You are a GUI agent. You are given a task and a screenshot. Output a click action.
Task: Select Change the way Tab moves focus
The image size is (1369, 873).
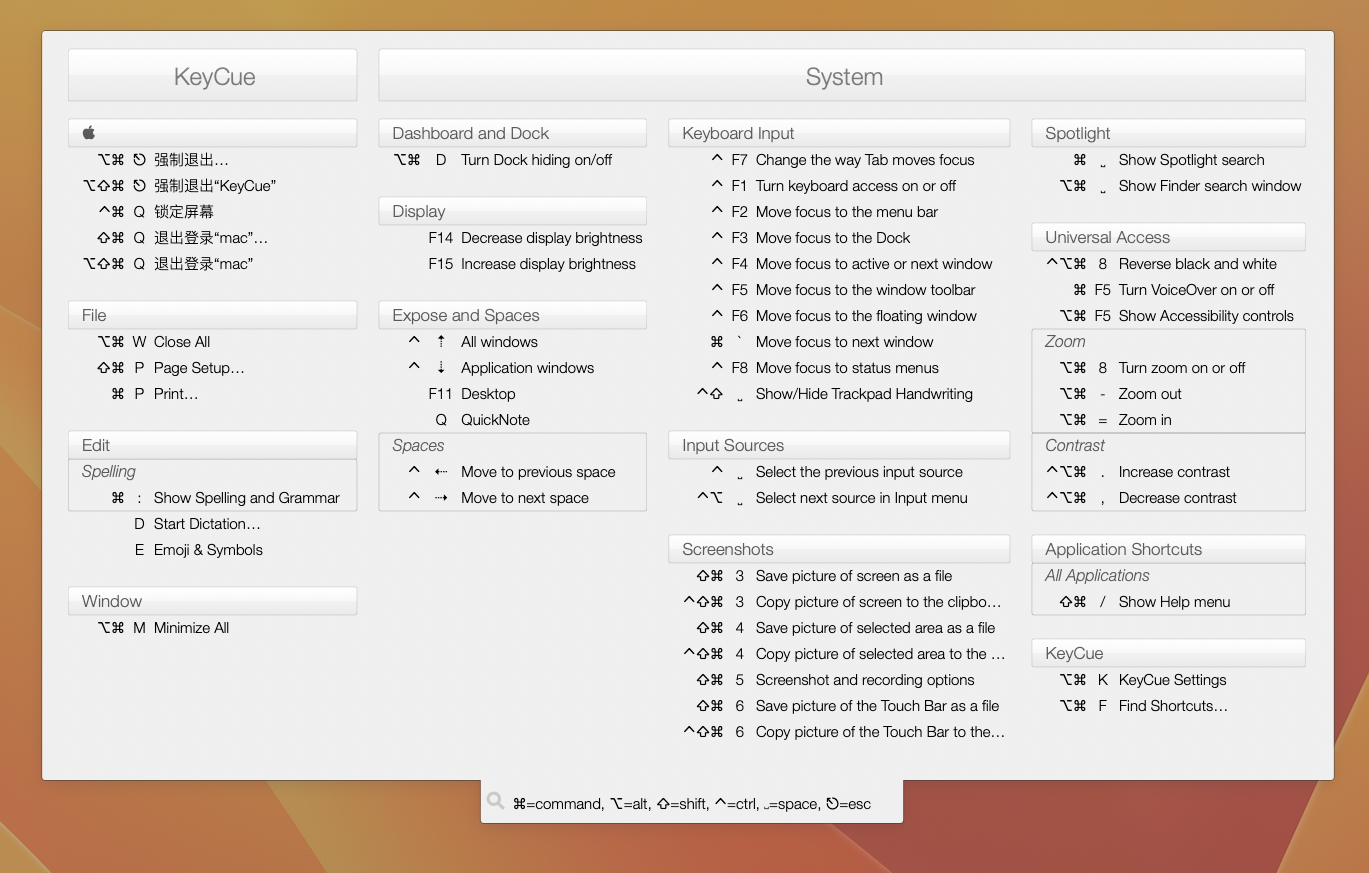(839, 160)
